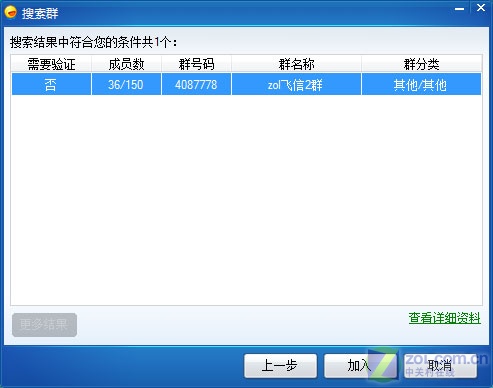Viewport: 493px width, 388px height.
Task: Click the 群号码 column header
Action: coord(196,64)
